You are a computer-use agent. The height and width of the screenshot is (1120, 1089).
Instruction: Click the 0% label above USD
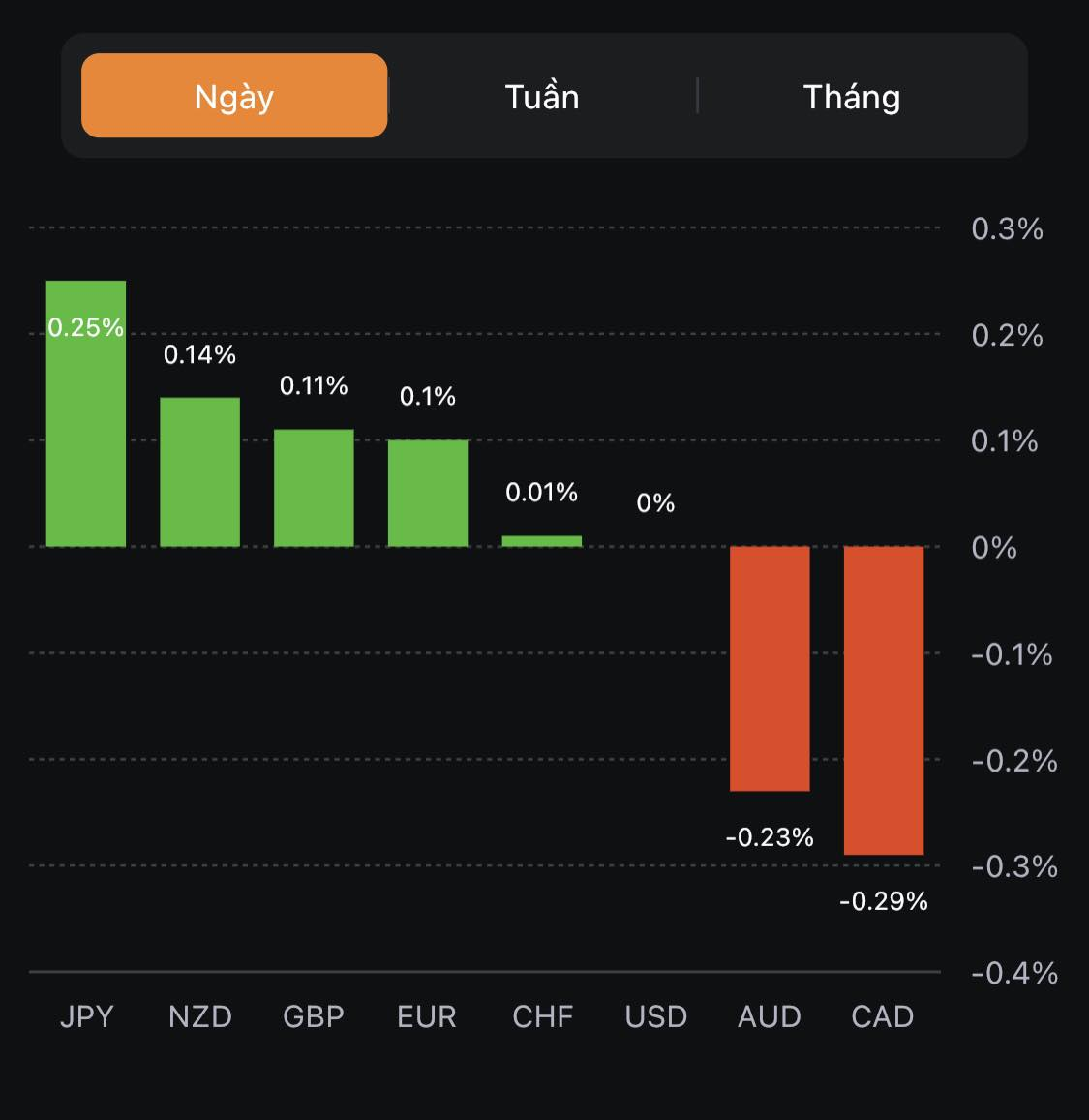tap(655, 502)
